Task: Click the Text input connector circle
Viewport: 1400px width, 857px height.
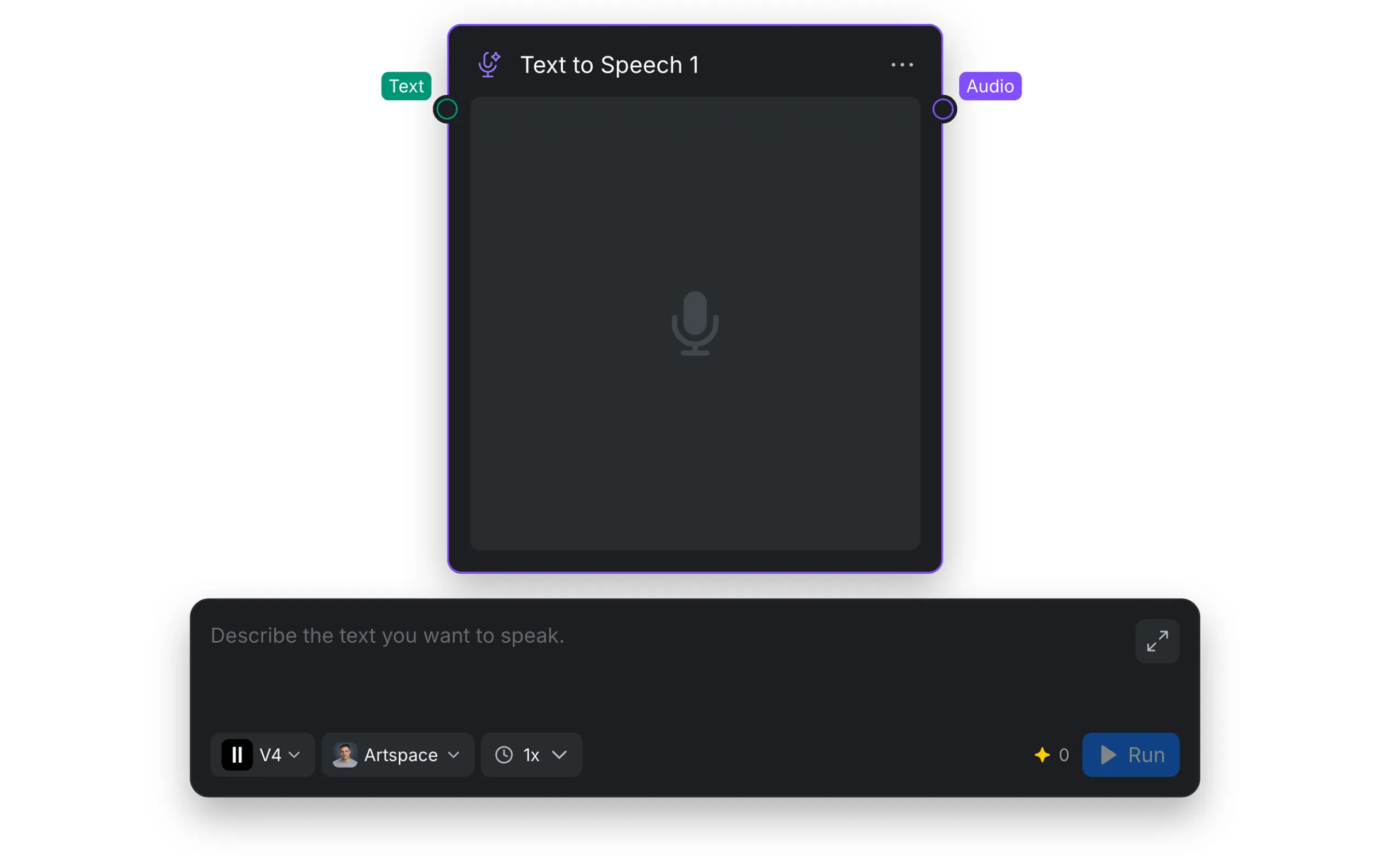Action: click(x=447, y=109)
